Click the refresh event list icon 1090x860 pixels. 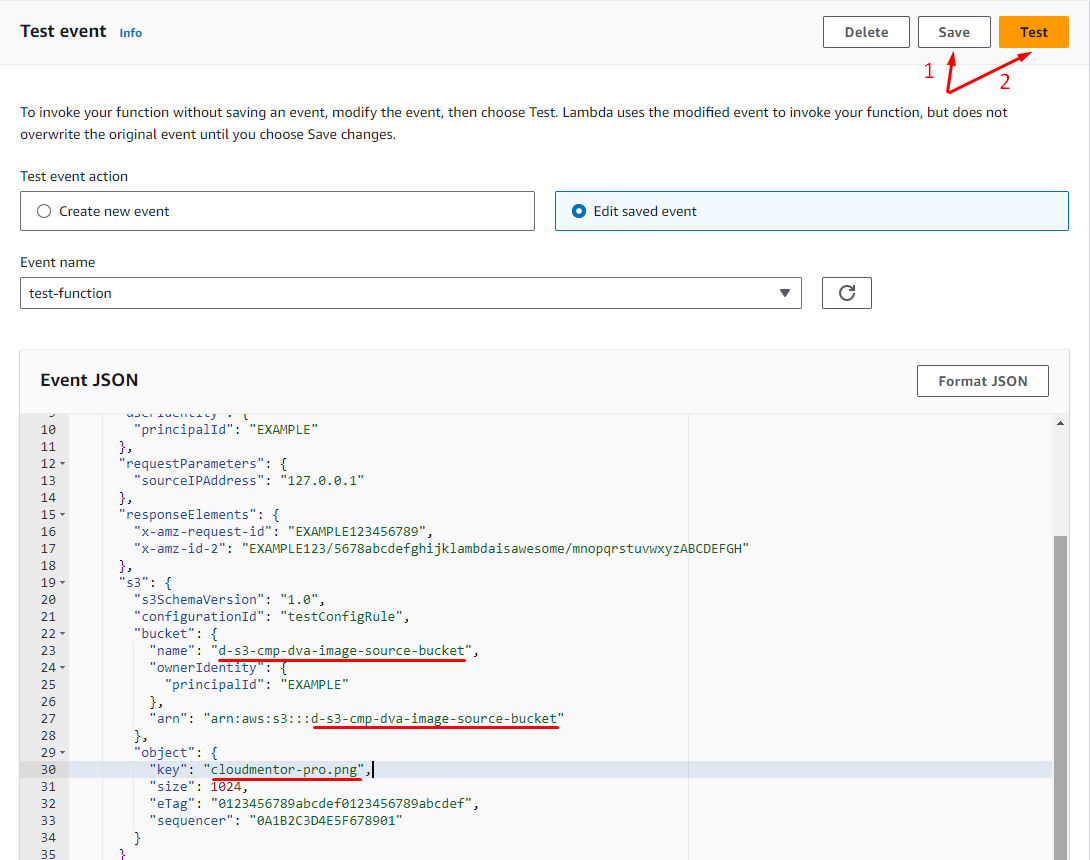click(x=846, y=293)
